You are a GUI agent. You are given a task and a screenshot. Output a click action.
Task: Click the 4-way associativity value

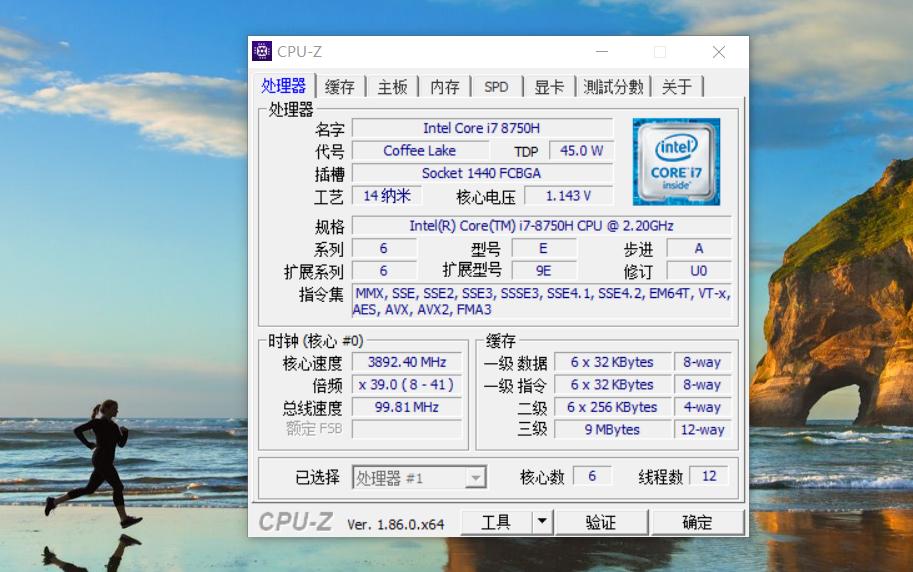[x=703, y=407]
